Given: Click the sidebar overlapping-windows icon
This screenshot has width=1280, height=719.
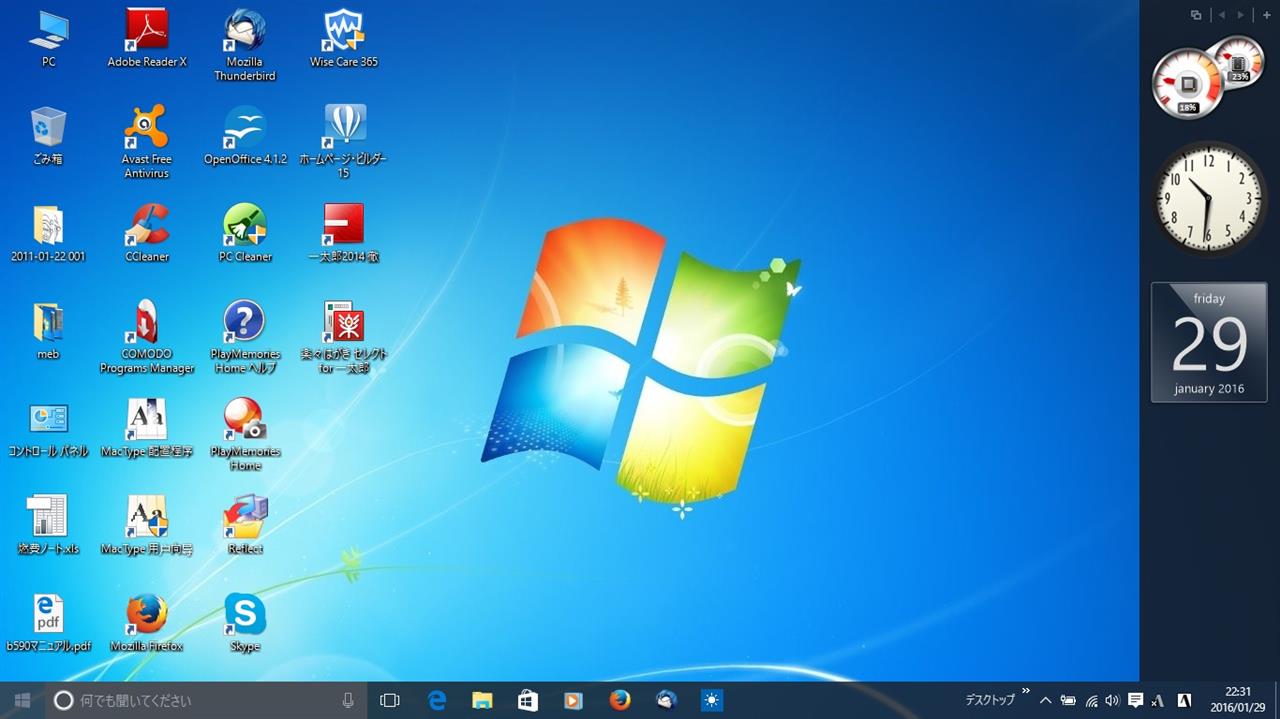Looking at the screenshot, I should (1195, 15).
